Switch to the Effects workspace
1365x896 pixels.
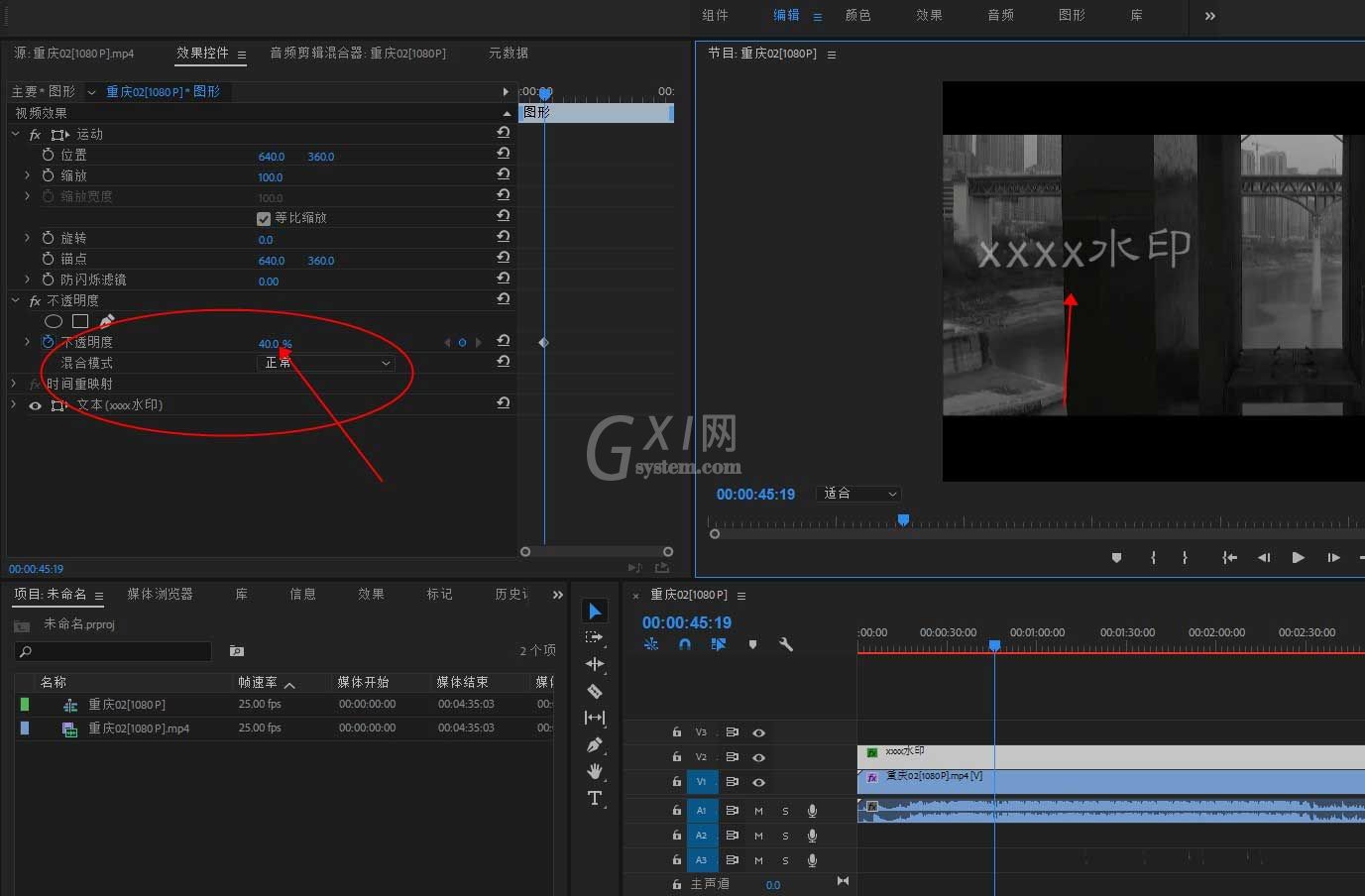929,15
